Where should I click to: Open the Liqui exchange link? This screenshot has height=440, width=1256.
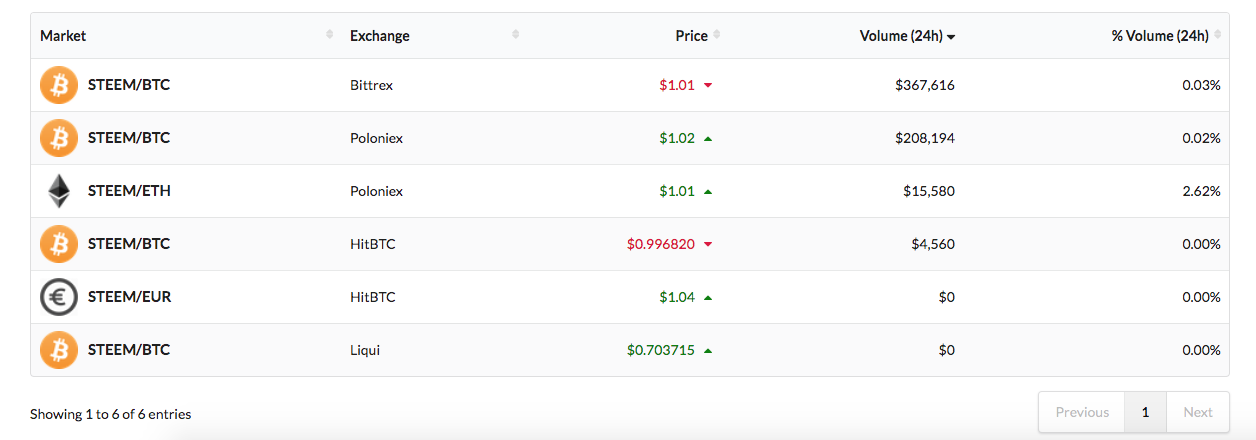(x=365, y=350)
